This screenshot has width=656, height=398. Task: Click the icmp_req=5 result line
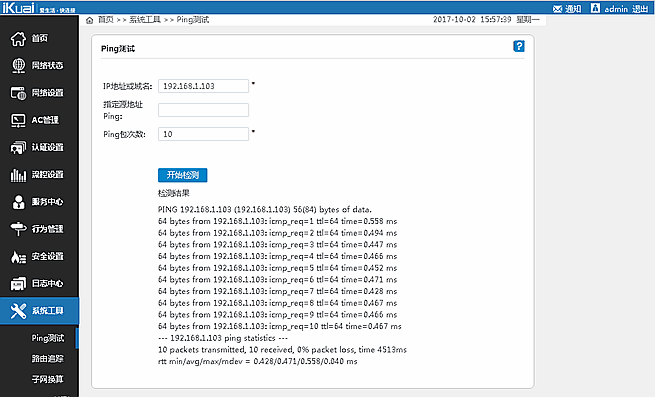(x=277, y=268)
